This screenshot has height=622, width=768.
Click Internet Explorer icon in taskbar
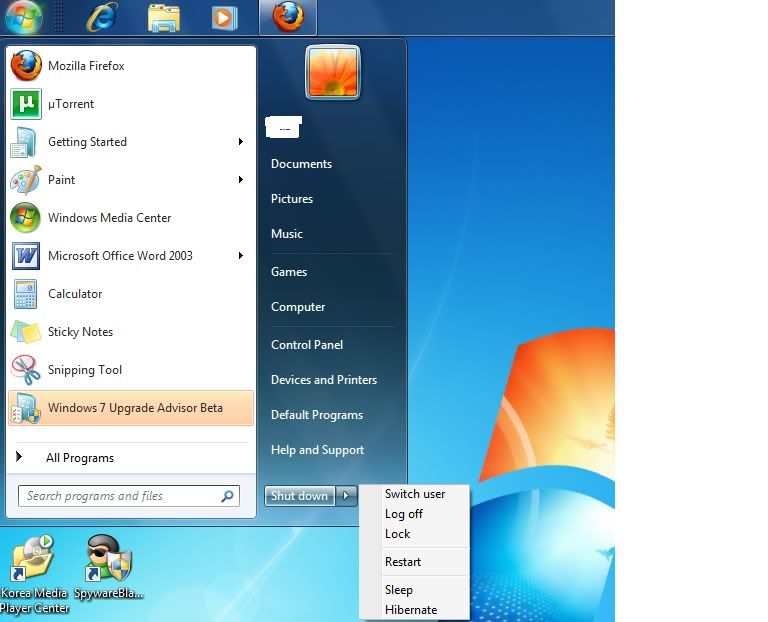click(x=100, y=17)
